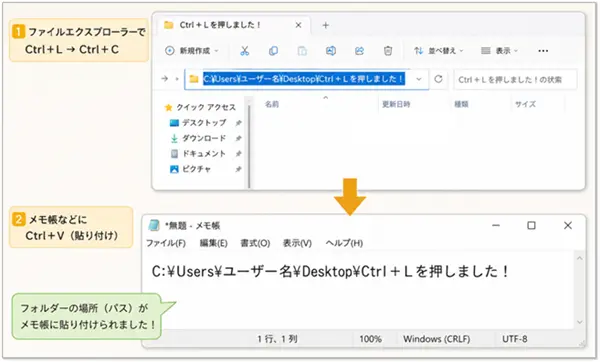Expand the address bar history dropdown chevron
The height and width of the screenshot is (362, 600).
pos(419,79)
